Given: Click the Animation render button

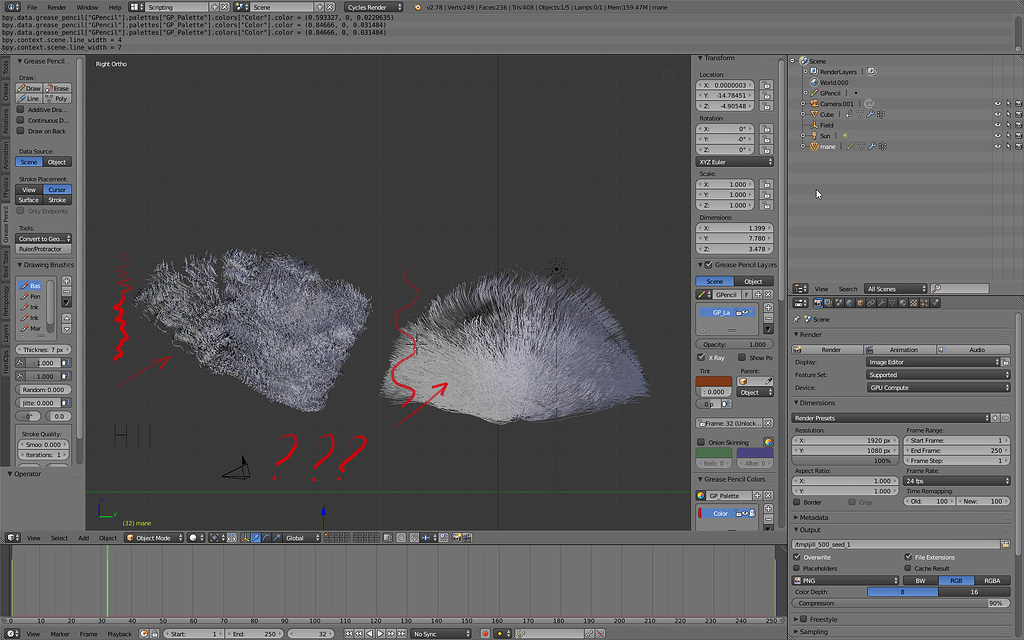Looking at the screenshot, I should coord(899,349).
